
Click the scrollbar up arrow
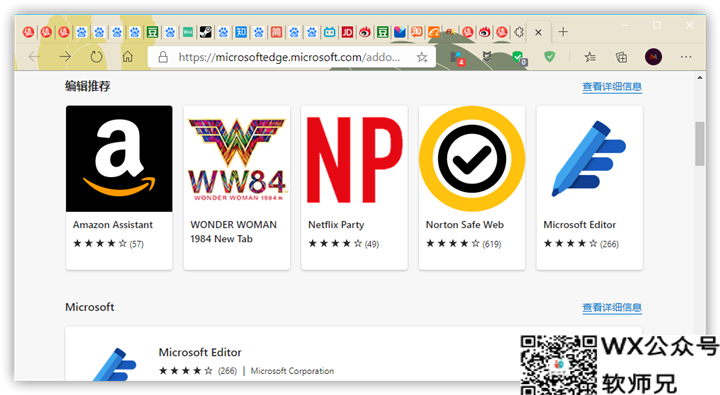pyautogui.click(x=699, y=78)
